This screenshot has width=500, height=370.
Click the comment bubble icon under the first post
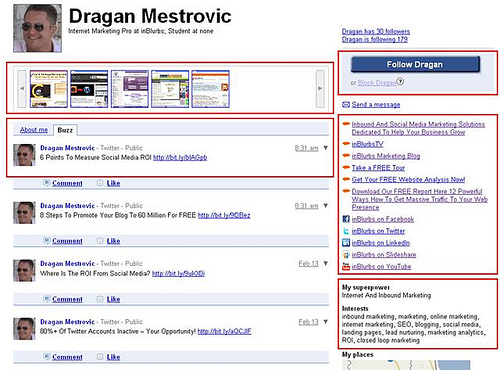(x=47, y=183)
